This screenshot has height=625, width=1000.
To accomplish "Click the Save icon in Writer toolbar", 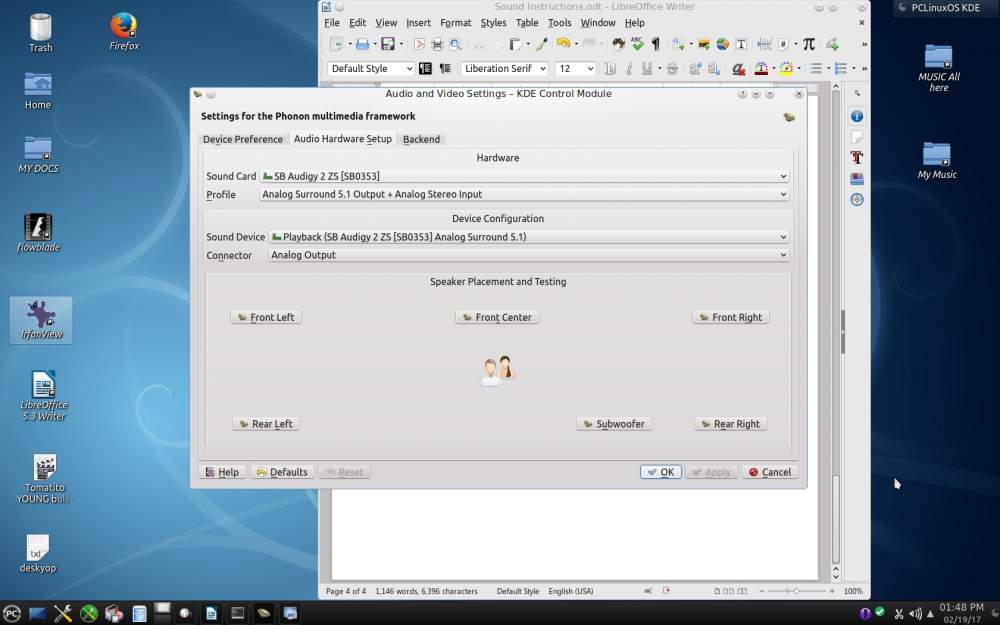I will 388,44.
